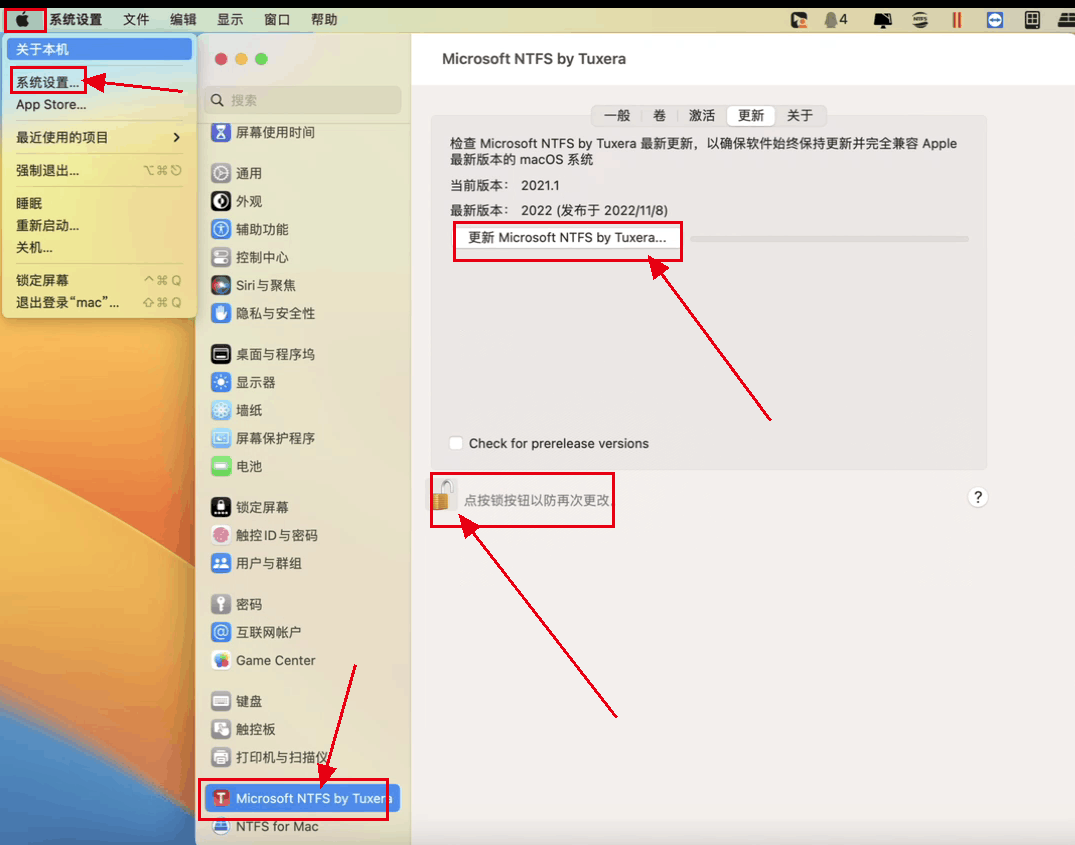Click the Displays sun icon
This screenshot has height=845, width=1075.
point(221,382)
